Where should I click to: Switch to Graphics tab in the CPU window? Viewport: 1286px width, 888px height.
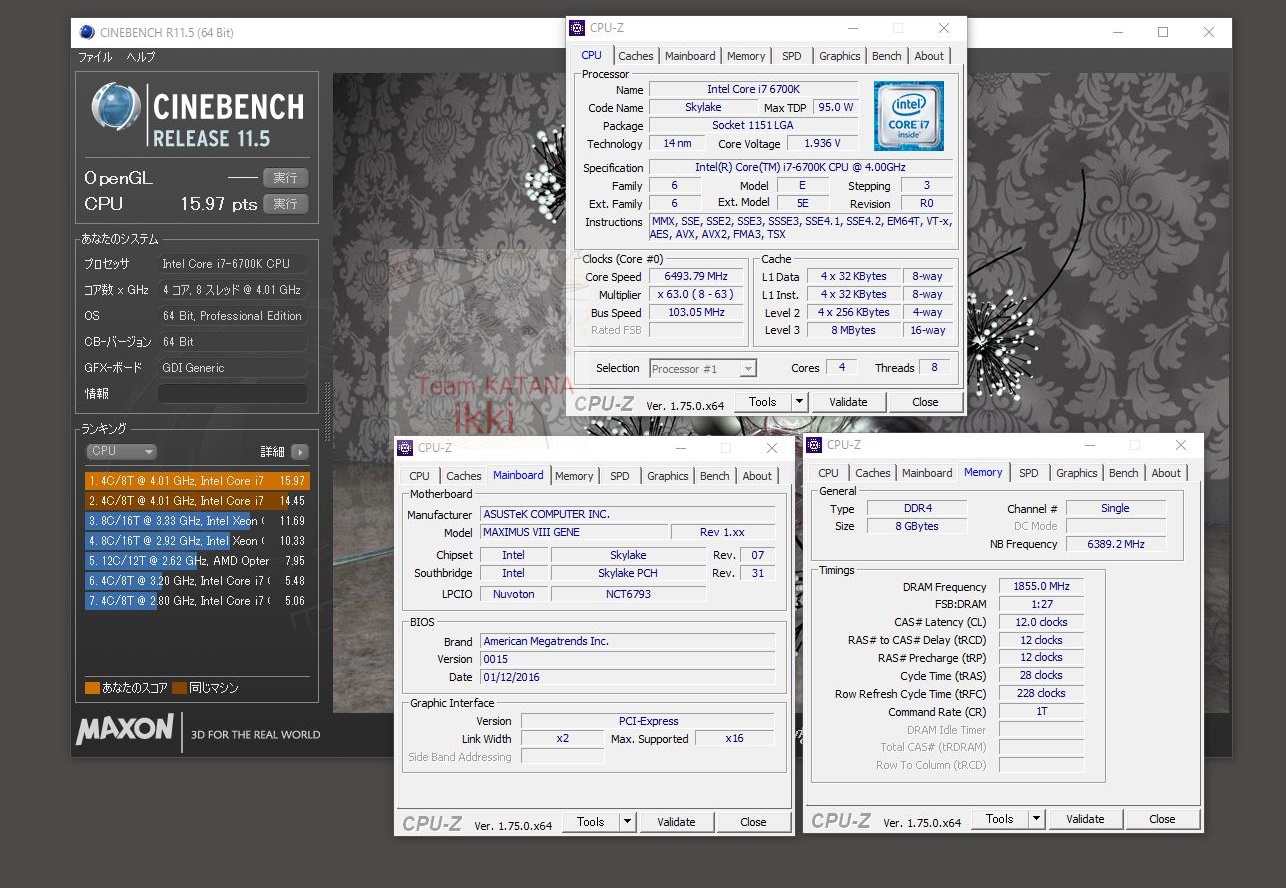click(839, 56)
